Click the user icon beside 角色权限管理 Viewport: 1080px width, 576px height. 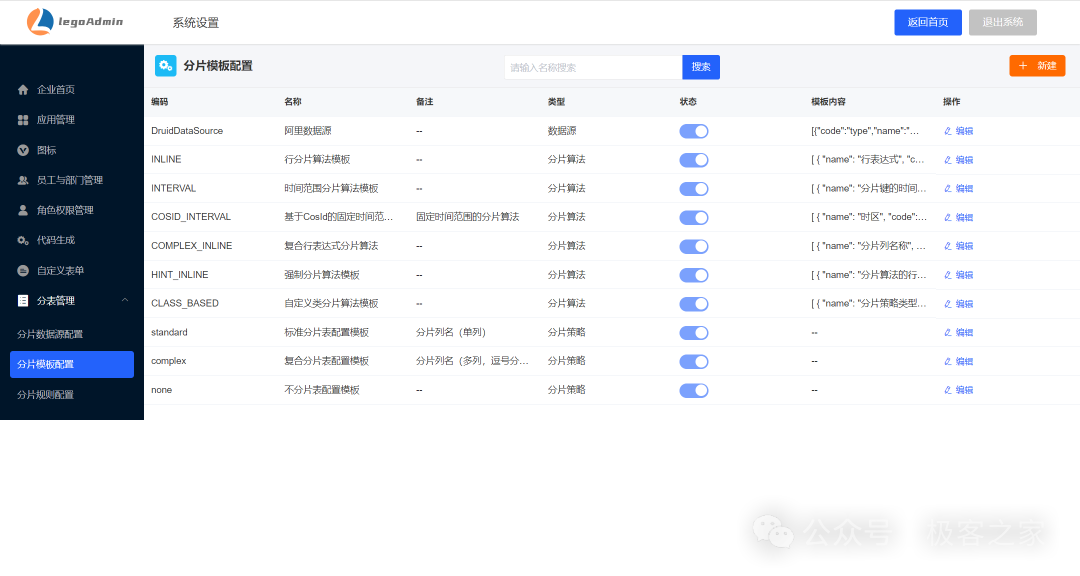point(23,210)
